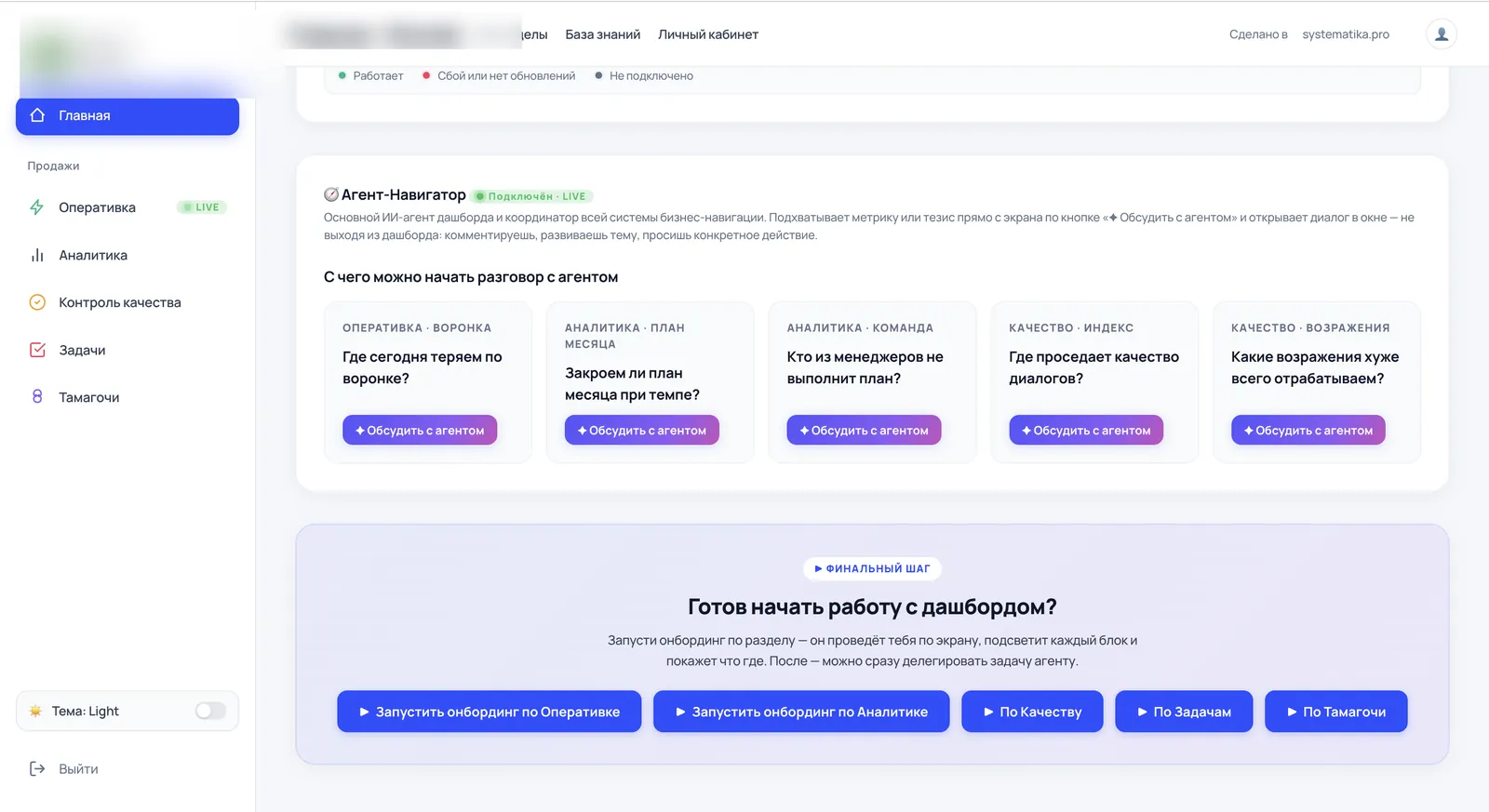Discuss 'Закроем ли план месяца' with agent
The width and height of the screenshot is (1489, 812).
(x=642, y=430)
